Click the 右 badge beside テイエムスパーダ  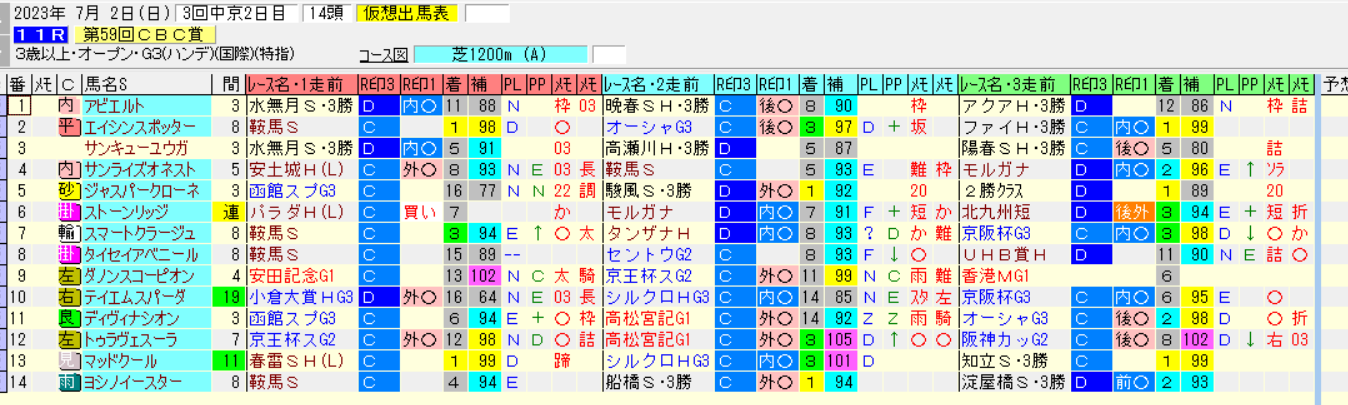click(67, 297)
